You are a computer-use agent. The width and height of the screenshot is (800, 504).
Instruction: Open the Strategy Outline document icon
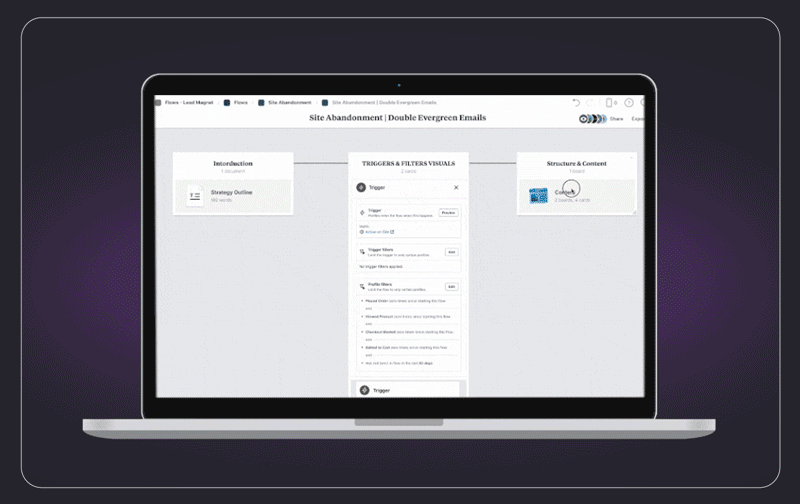coord(195,196)
